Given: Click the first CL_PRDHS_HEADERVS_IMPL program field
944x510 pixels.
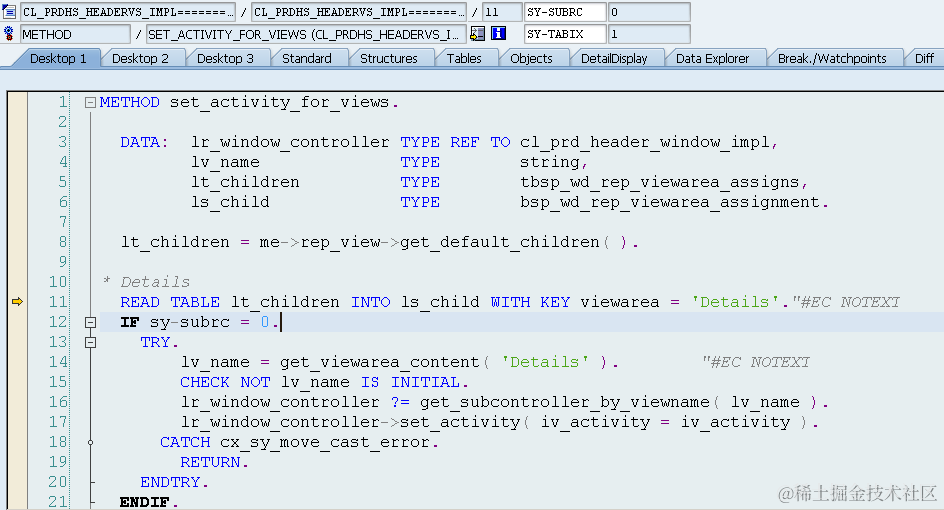Looking at the screenshot, I should point(128,11).
